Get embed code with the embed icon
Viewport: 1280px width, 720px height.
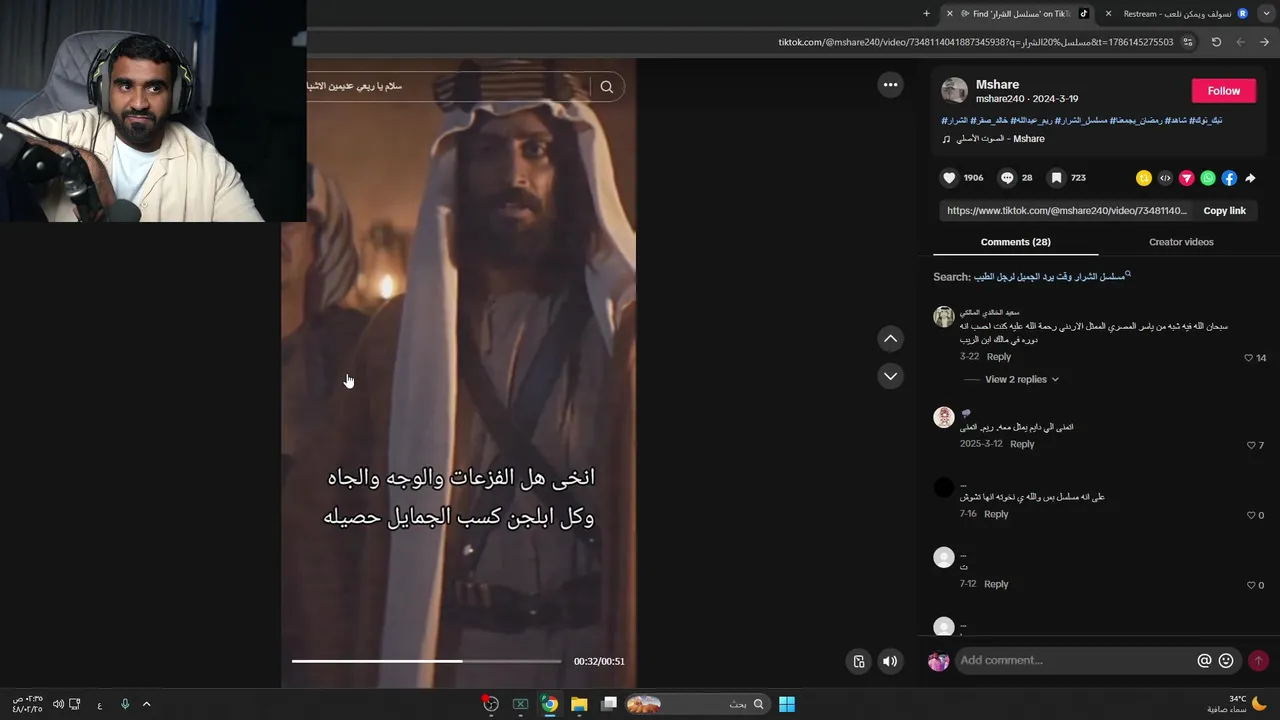pyautogui.click(x=1165, y=178)
